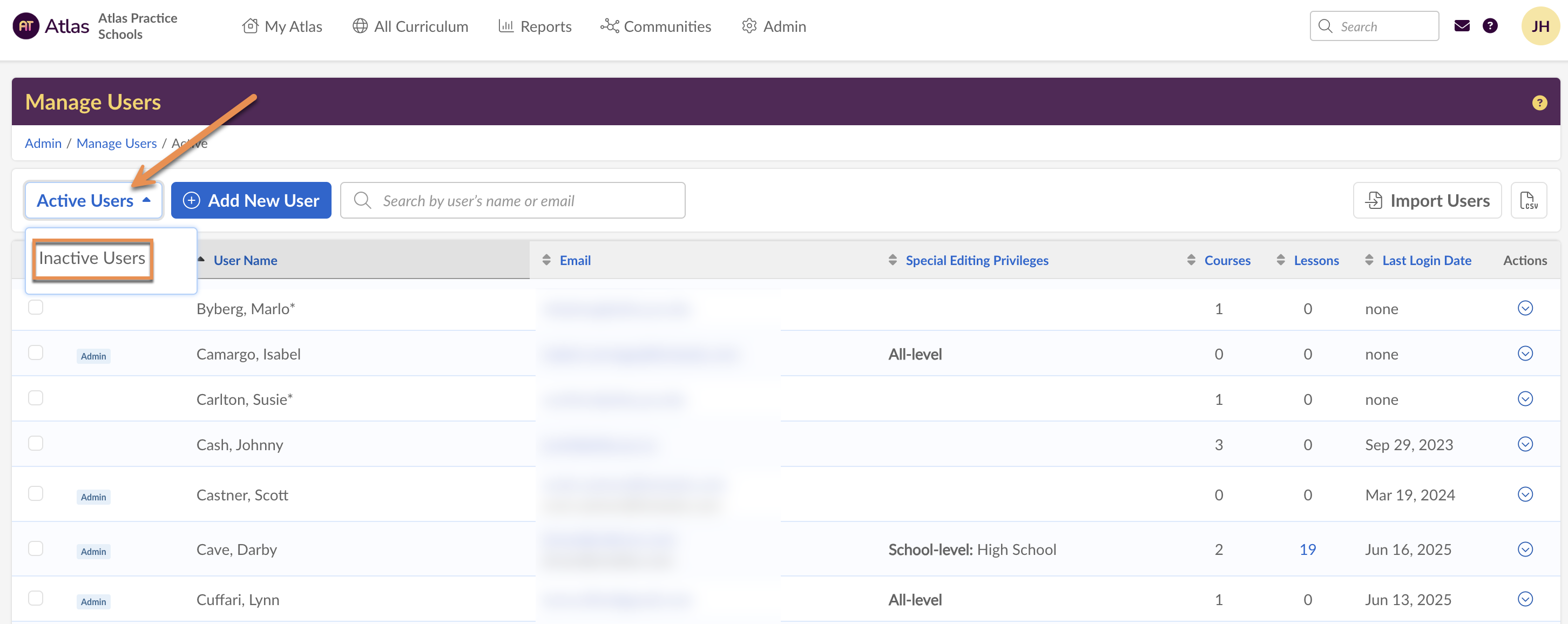The width and height of the screenshot is (1568, 624).
Task: Click the Atlas logo icon
Action: pos(26,26)
